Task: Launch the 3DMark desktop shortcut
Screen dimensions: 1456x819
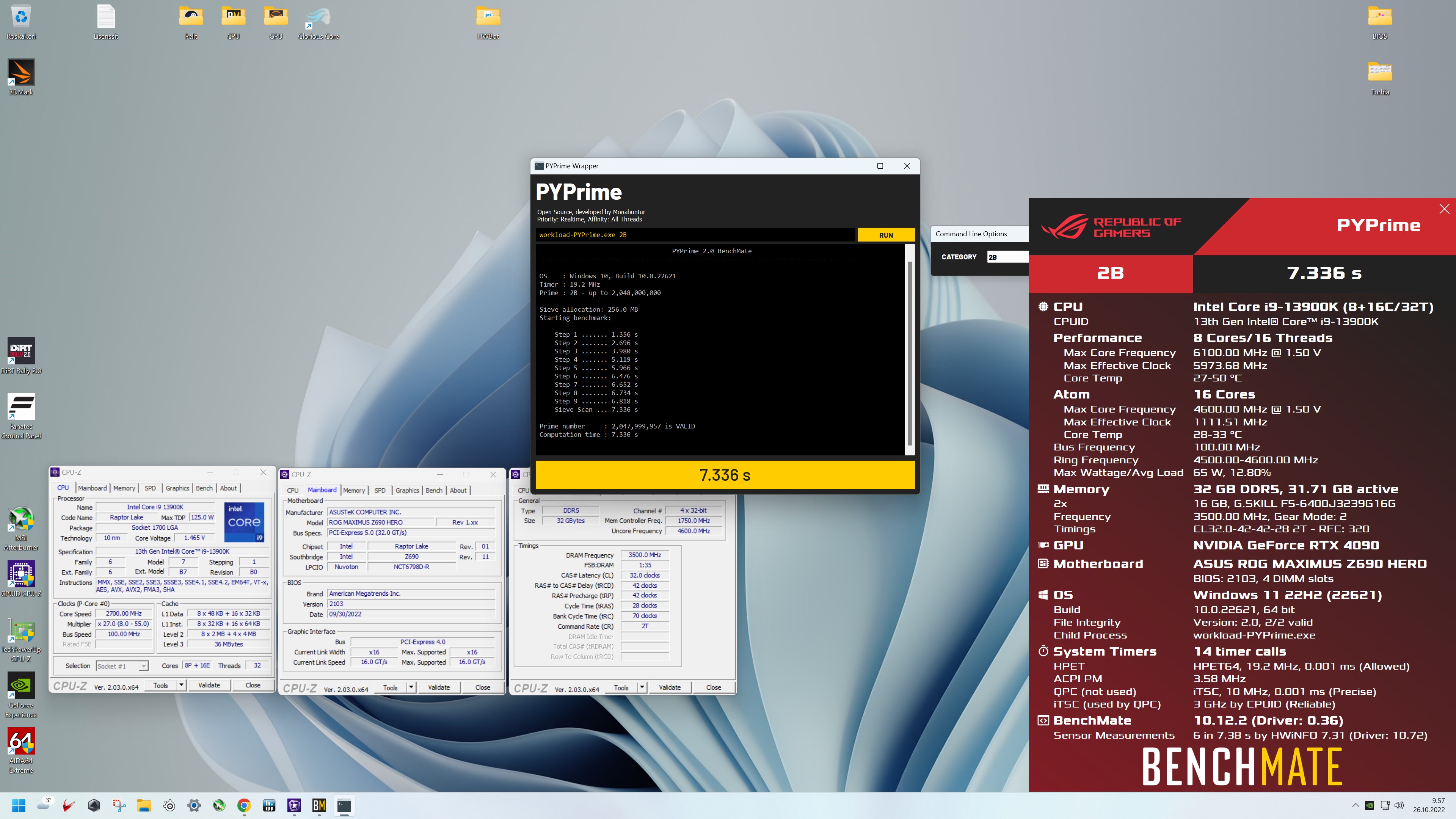Action: pos(21,77)
